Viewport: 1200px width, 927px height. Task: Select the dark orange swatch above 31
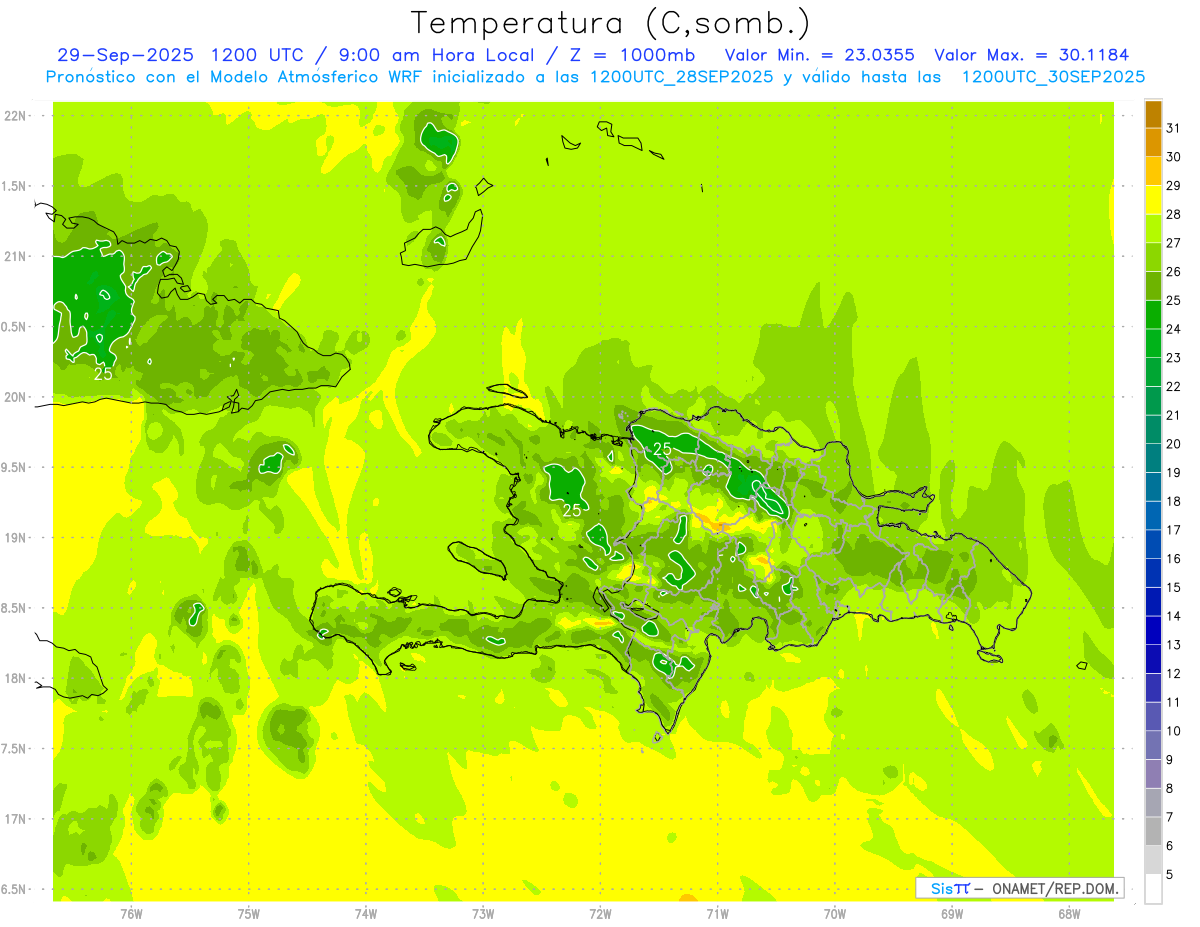(1153, 114)
